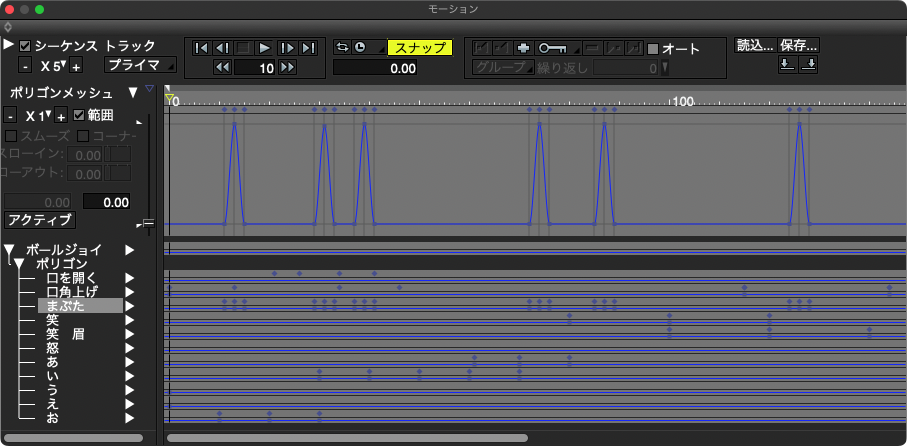Expand the まぶた track arrow
This screenshot has width=907, height=446.
click(130, 306)
